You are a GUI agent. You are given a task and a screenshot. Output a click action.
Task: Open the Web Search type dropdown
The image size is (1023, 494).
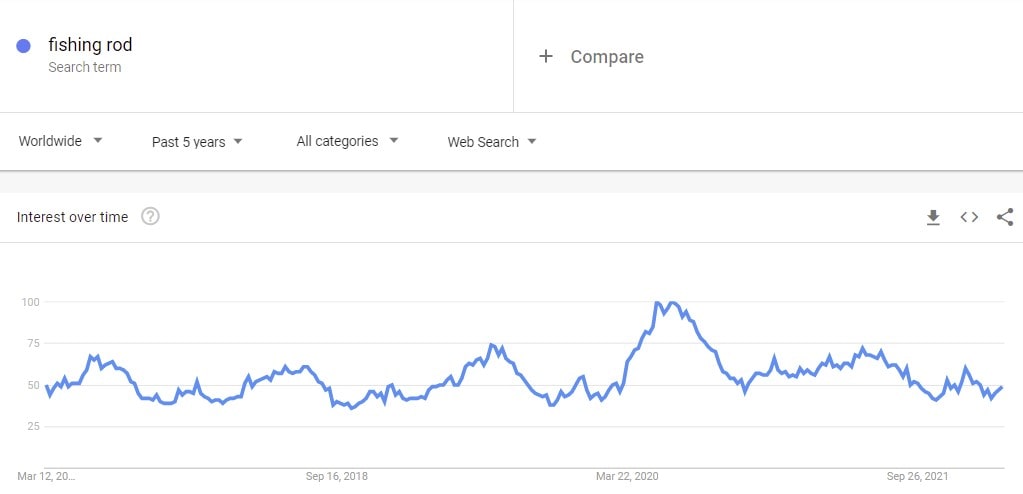click(x=492, y=142)
